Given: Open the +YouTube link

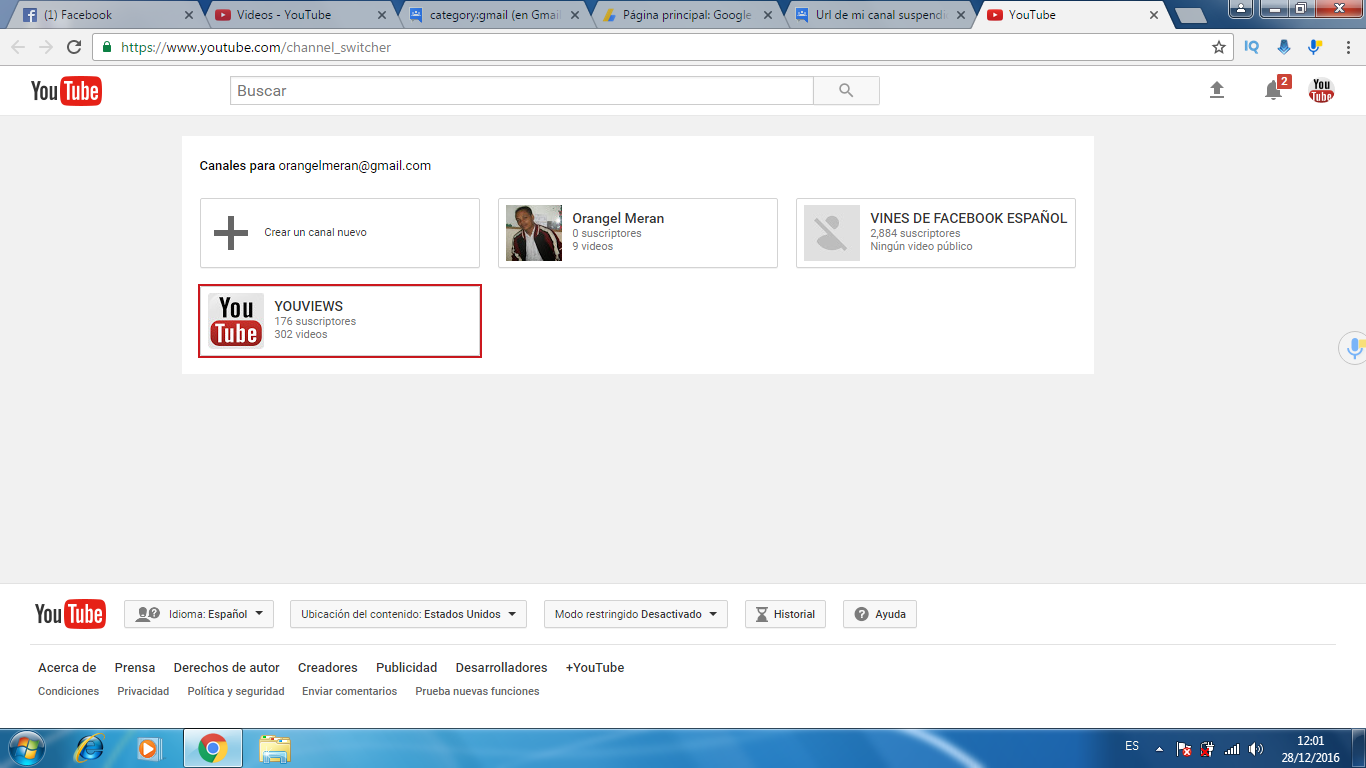Looking at the screenshot, I should pyautogui.click(x=595, y=668).
